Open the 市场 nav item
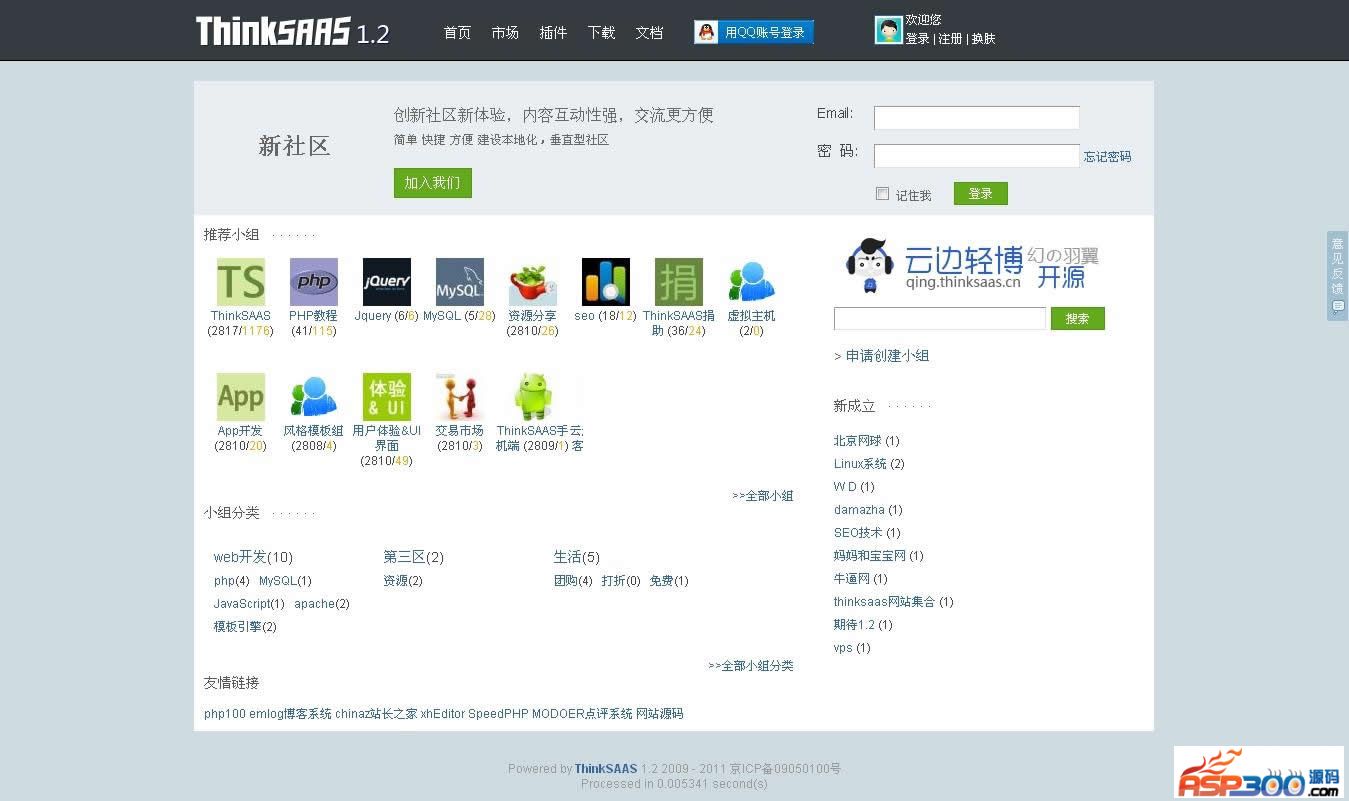 505,33
